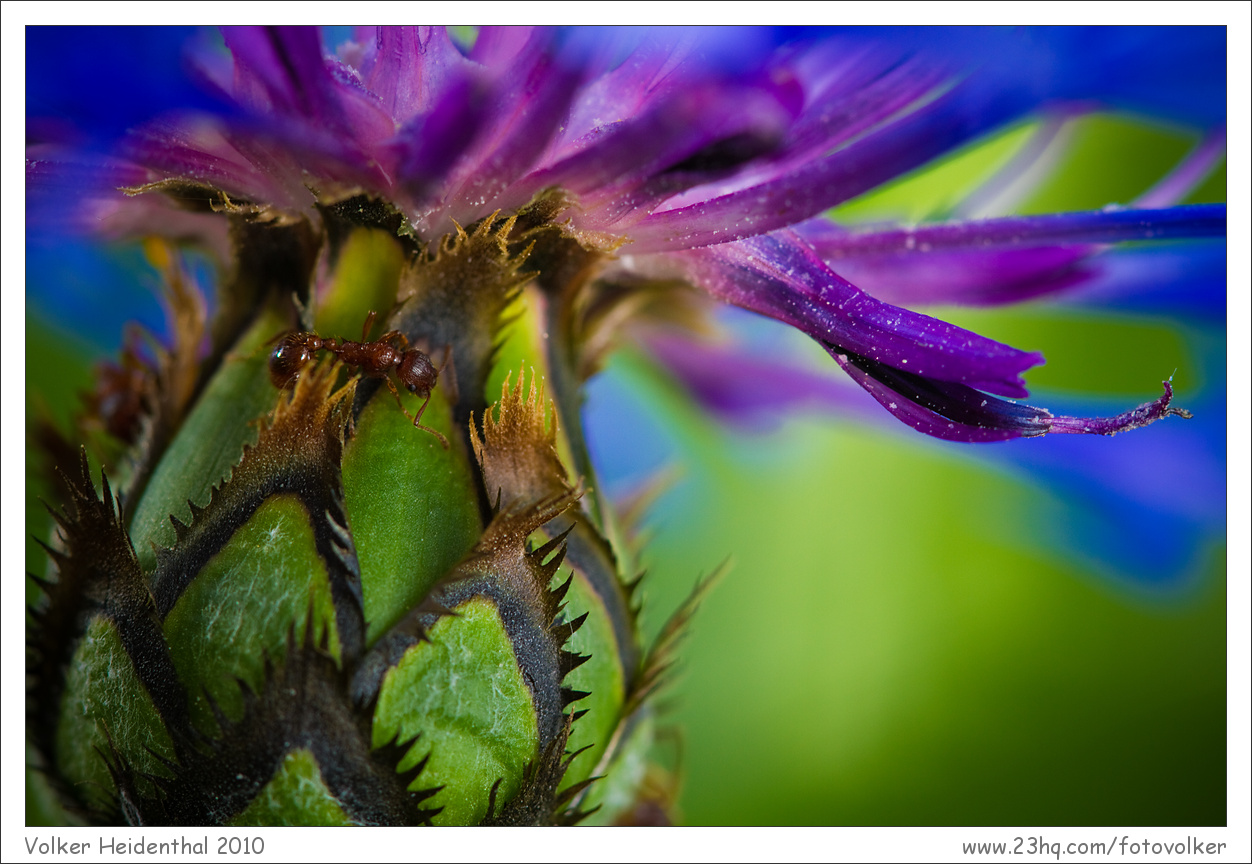Screen dimensions: 1252x864
Task: Click the blurred blue patch at the right edge
Action: click(1170, 500)
